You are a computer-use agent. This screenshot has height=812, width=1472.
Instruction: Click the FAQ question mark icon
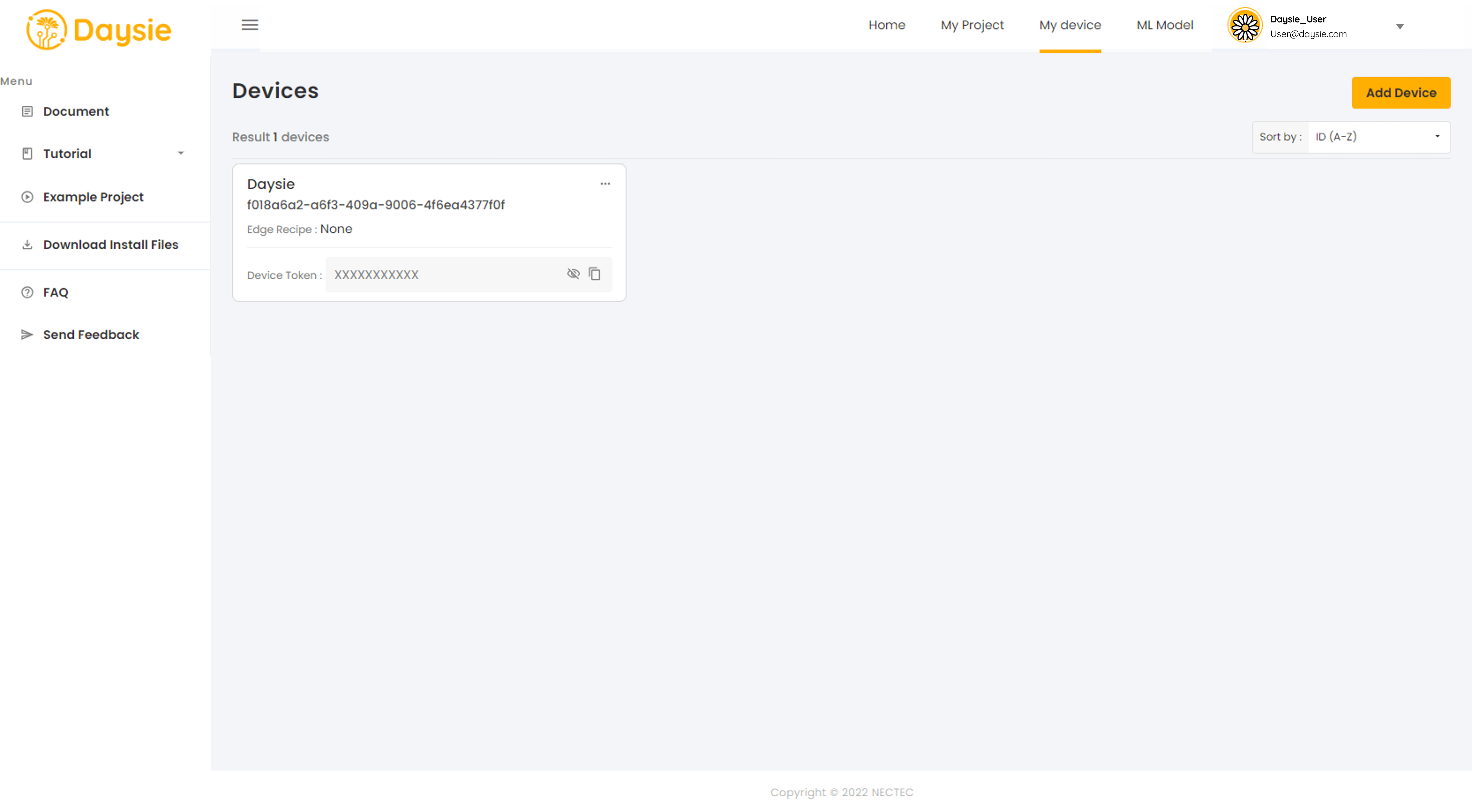[x=27, y=293]
